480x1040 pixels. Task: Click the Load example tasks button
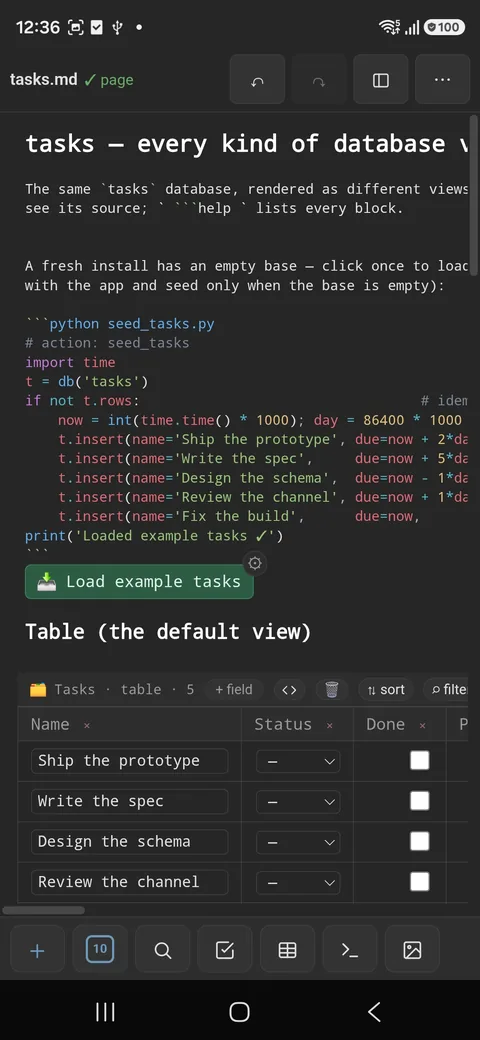139,582
